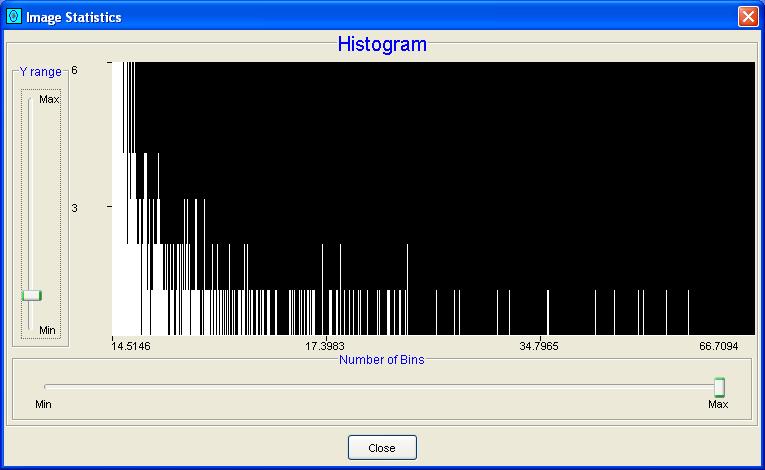Close the window with the red X
This screenshot has height=470, width=765.
747,16
